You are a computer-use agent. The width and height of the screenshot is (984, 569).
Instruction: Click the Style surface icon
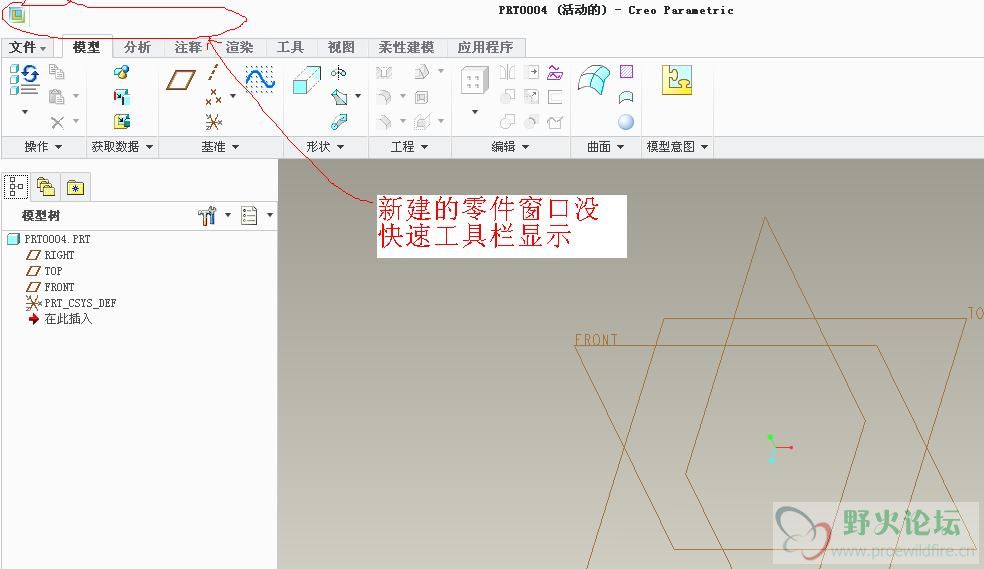(x=626, y=97)
